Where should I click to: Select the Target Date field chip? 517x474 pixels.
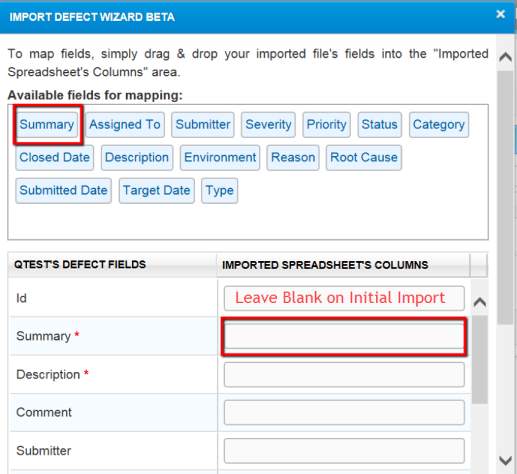[x=157, y=191]
